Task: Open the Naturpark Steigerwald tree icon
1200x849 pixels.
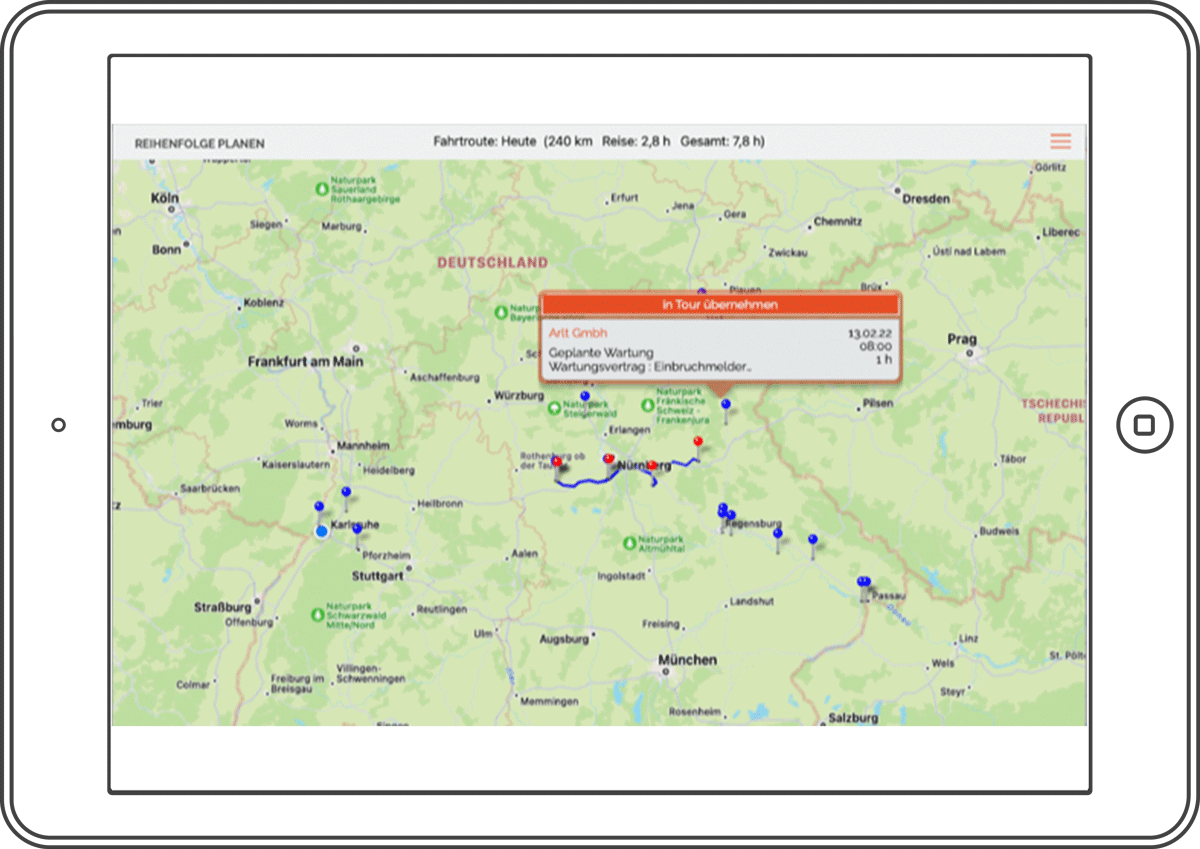Action: click(x=556, y=408)
